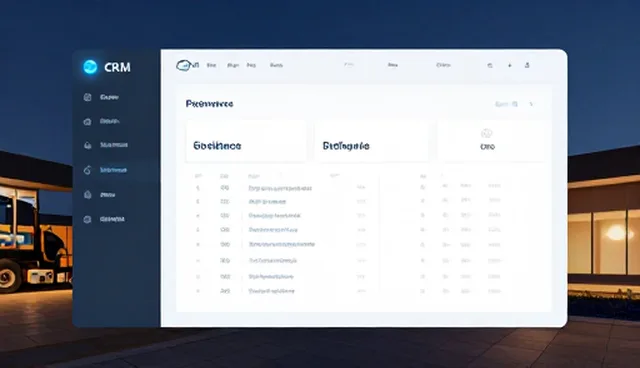
Task: Click the CRM title text in sidebar
Action: (x=117, y=67)
